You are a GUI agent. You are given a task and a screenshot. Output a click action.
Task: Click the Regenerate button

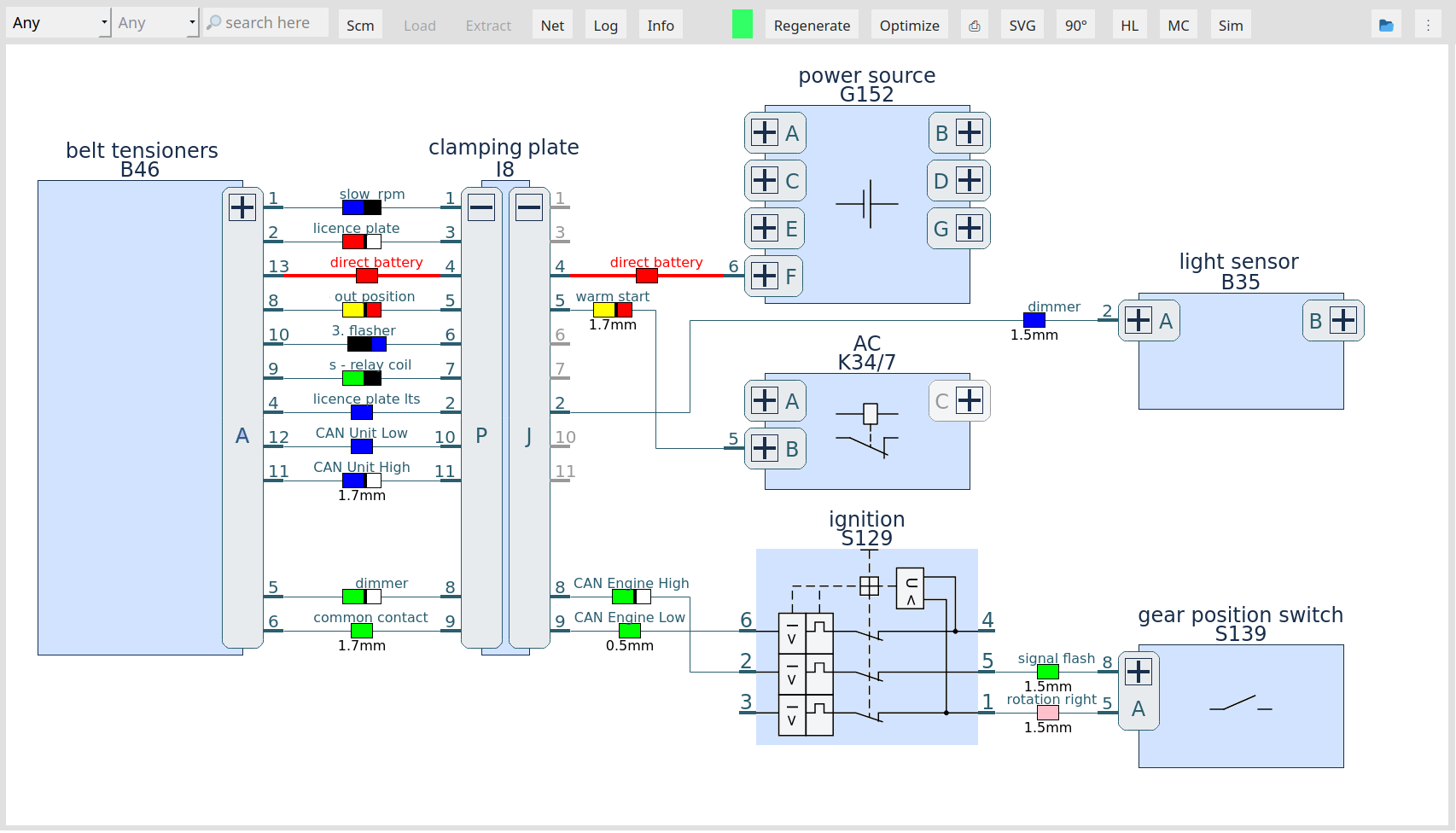coord(812,26)
